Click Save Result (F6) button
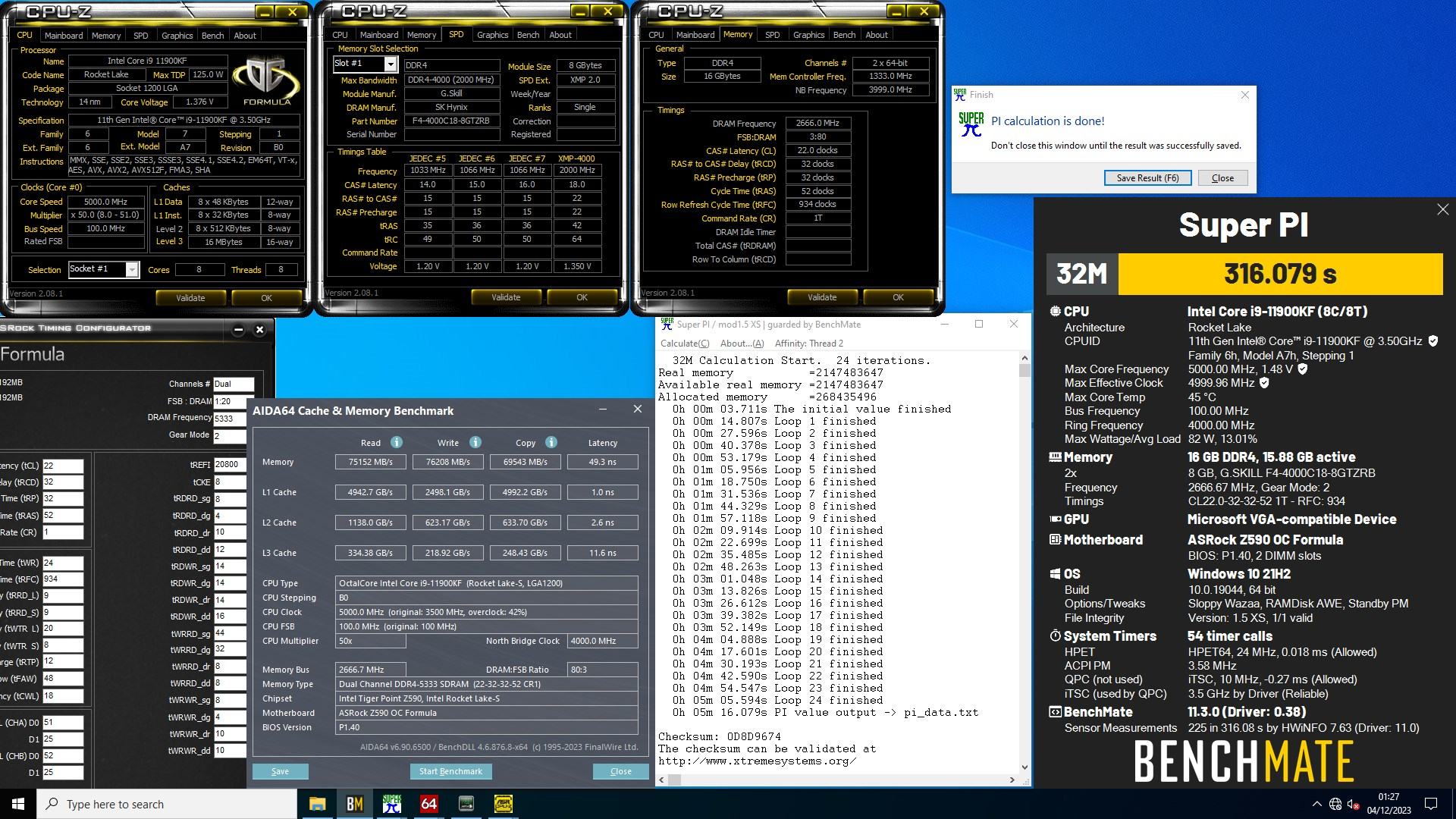Screen dimensions: 1456x819 (1147, 178)
